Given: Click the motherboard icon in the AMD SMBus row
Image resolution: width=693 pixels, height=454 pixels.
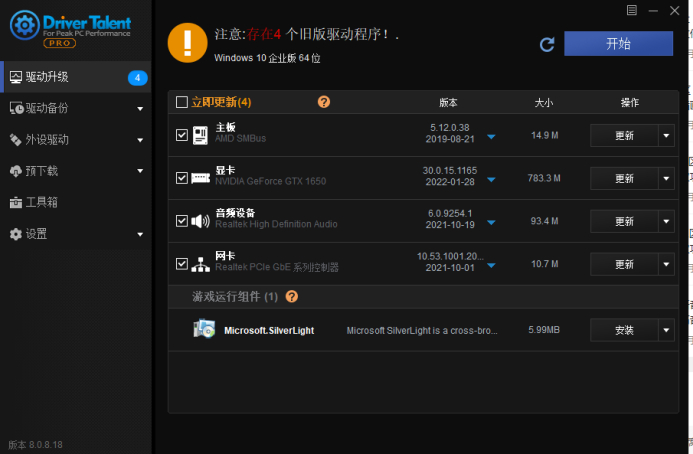Looking at the screenshot, I should [200, 135].
